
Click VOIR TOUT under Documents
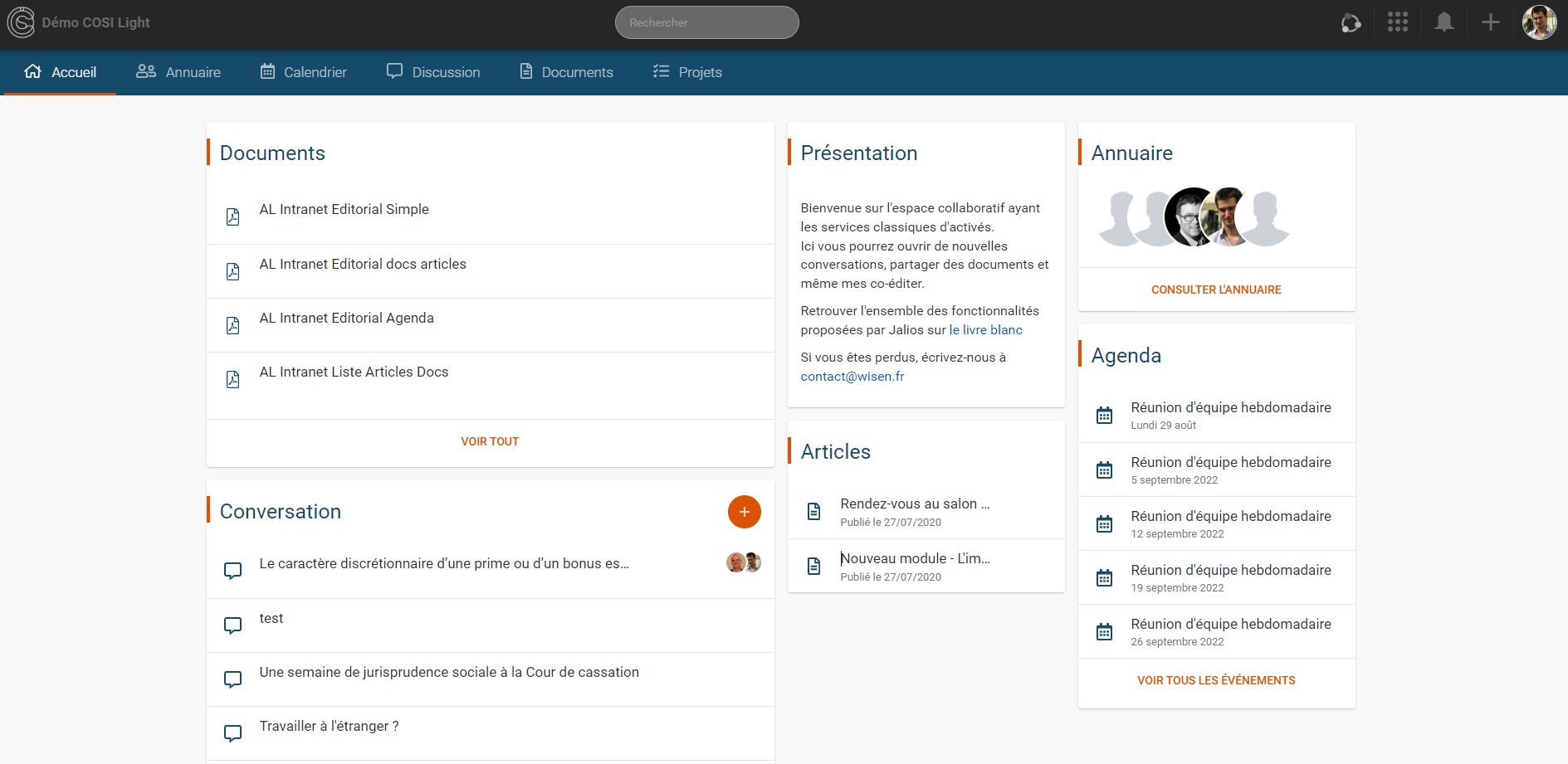click(490, 441)
